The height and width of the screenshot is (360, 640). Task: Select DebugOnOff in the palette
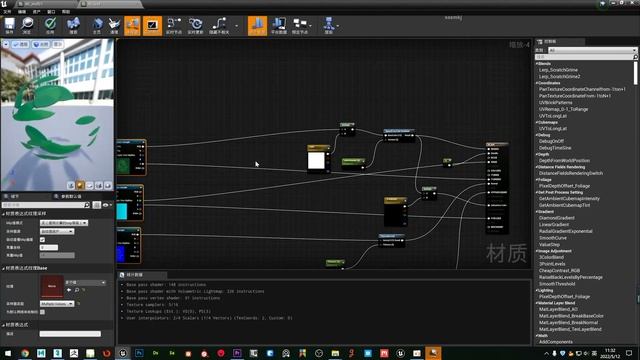click(551, 141)
